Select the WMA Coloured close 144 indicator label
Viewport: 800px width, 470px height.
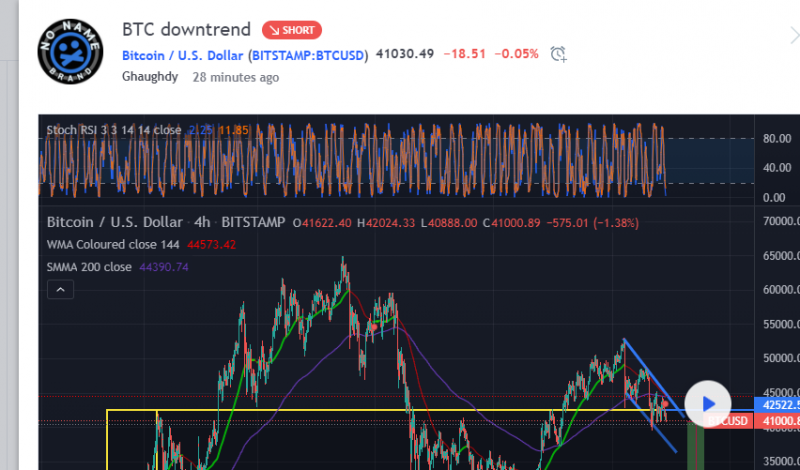113,245
